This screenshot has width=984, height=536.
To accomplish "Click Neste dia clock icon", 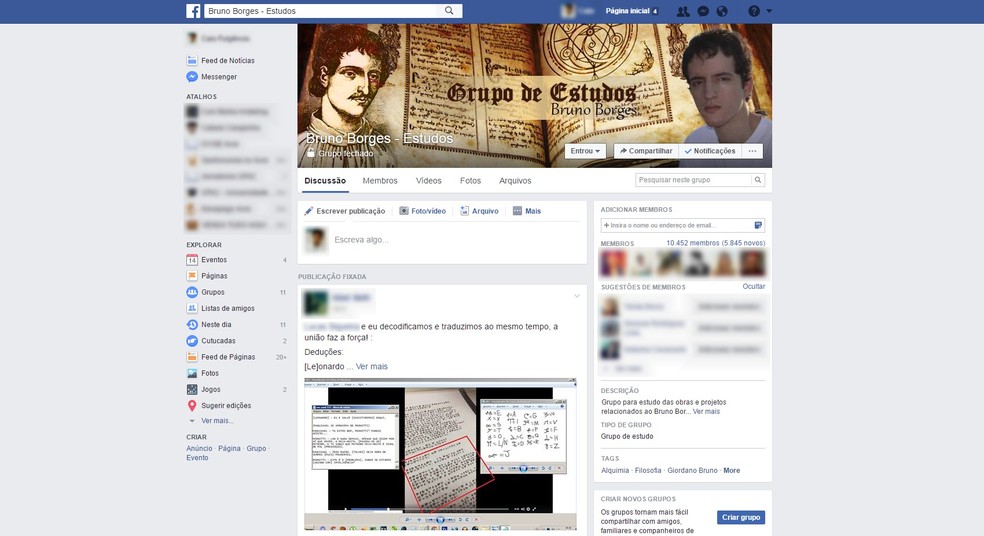I will (192, 324).
